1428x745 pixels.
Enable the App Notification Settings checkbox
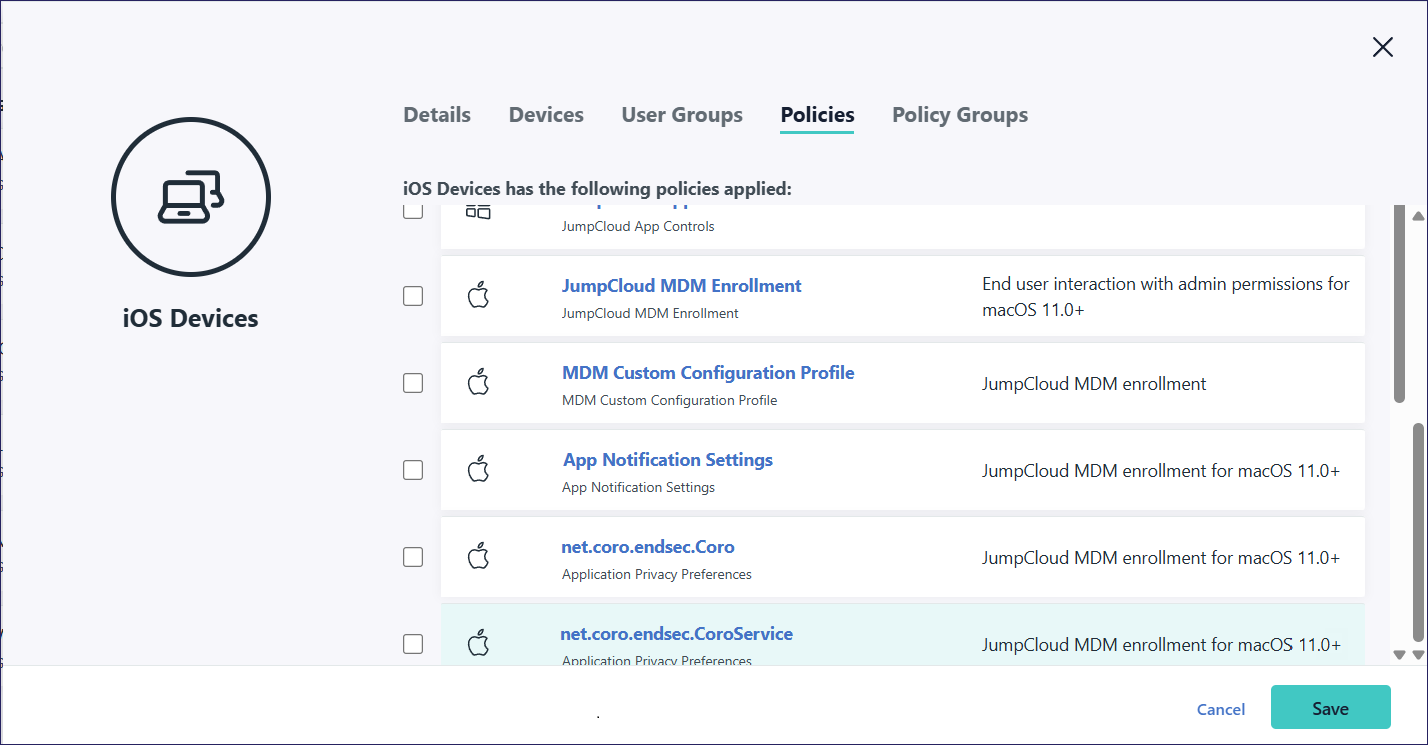(x=413, y=470)
